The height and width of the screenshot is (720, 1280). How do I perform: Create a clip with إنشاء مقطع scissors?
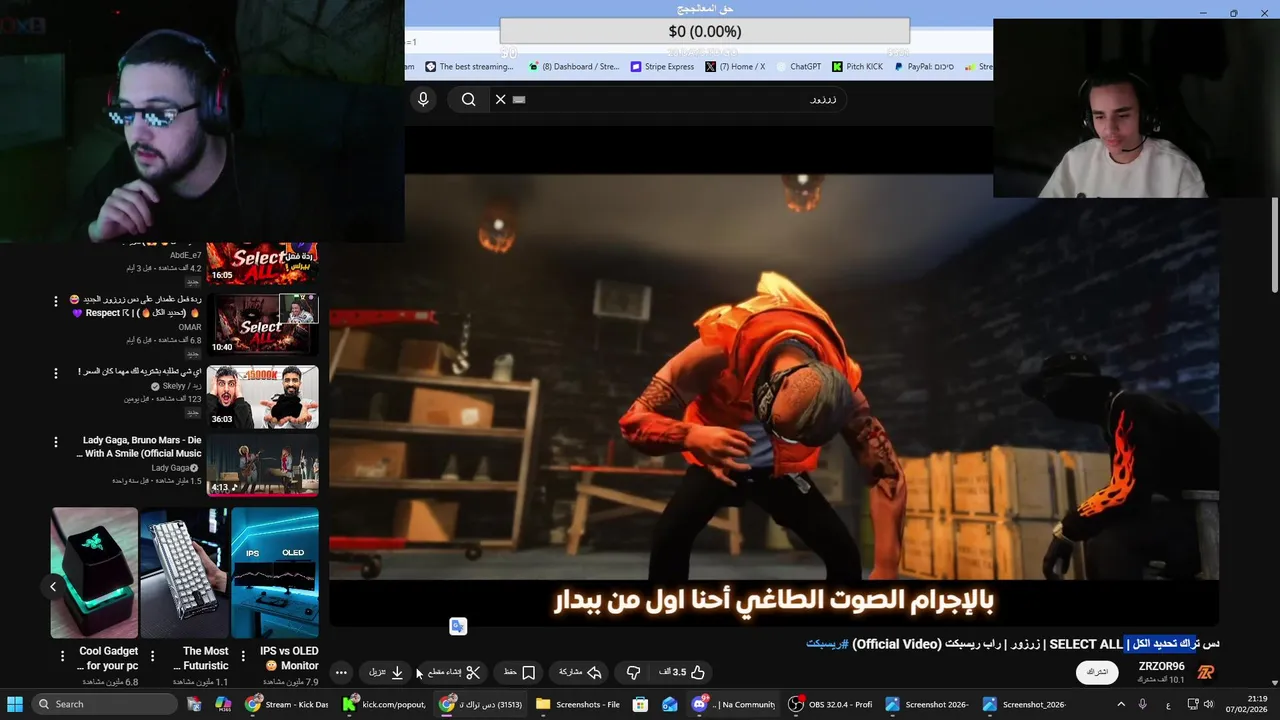pos(455,672)
